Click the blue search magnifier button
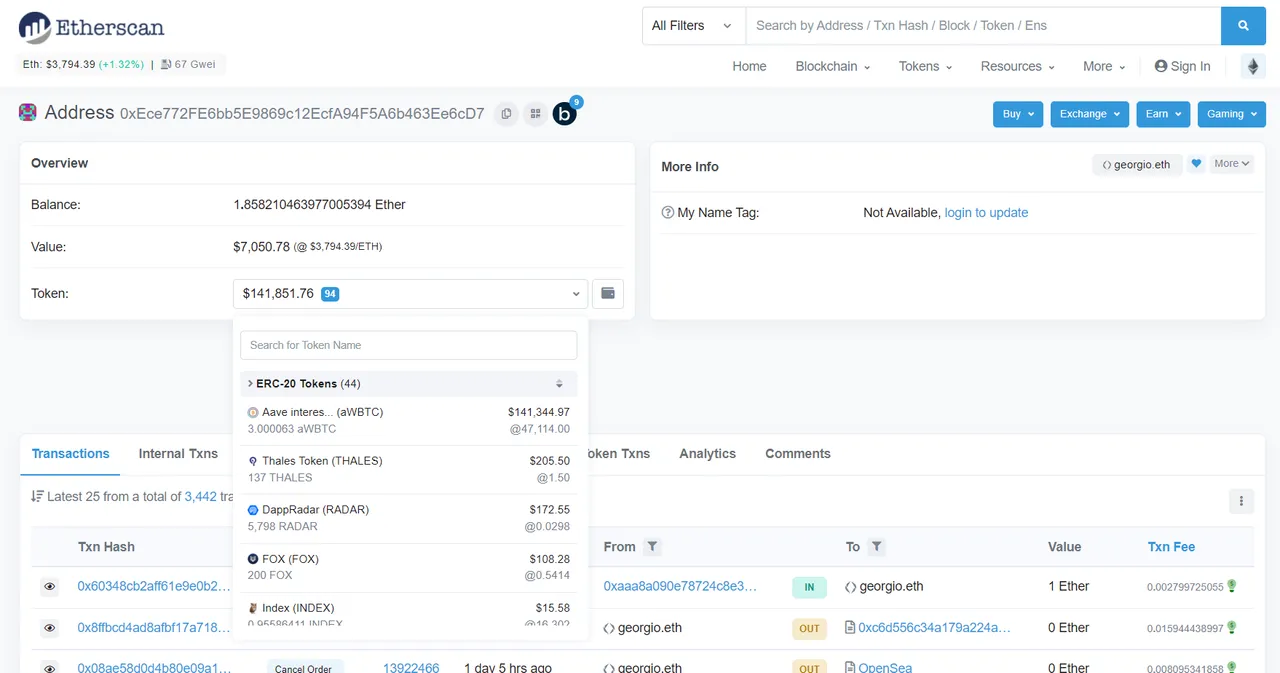This screenshot has width=1280, height=673. click(x=1243, y=26)
